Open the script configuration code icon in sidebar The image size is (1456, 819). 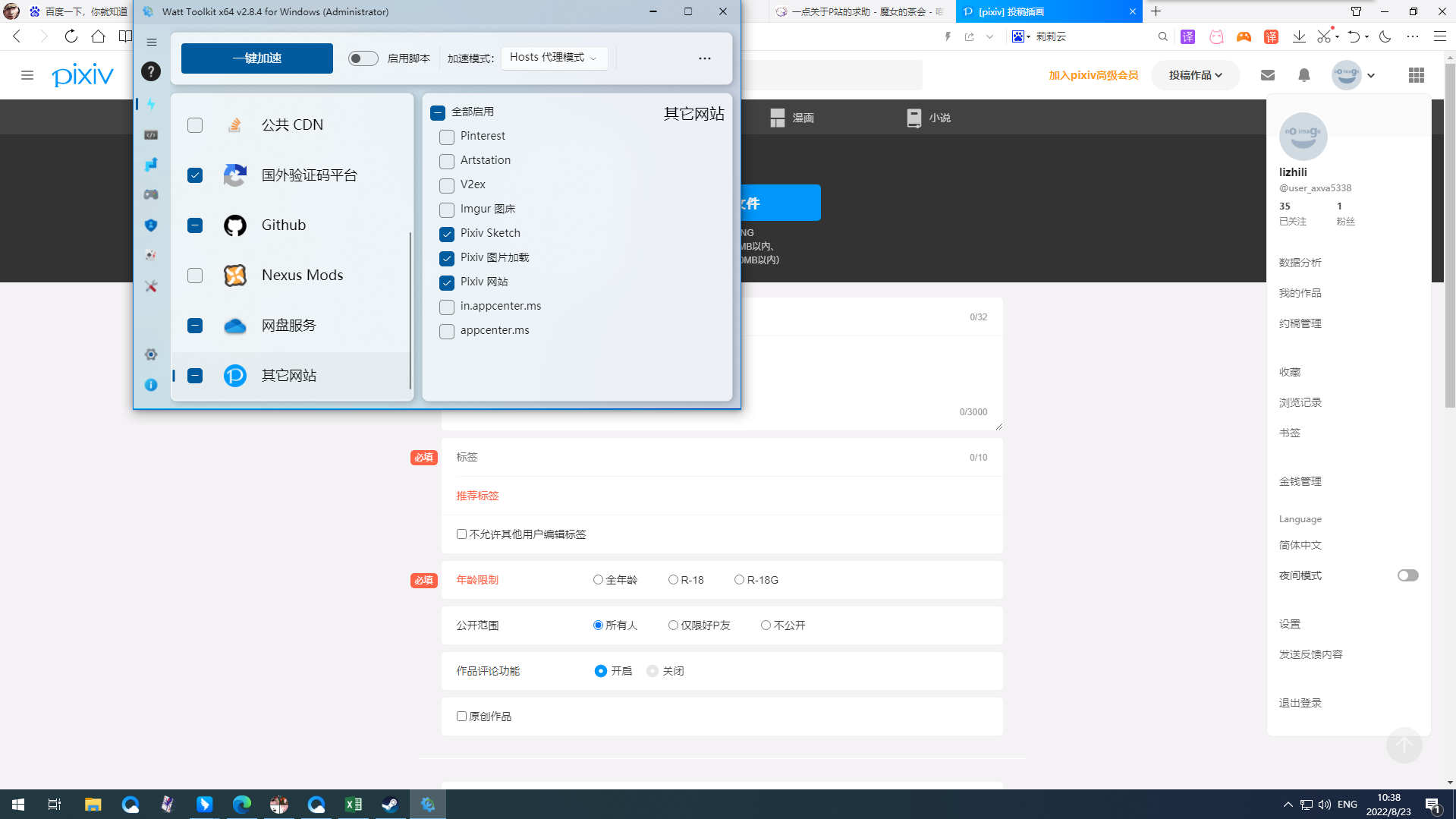pos(151,134)
